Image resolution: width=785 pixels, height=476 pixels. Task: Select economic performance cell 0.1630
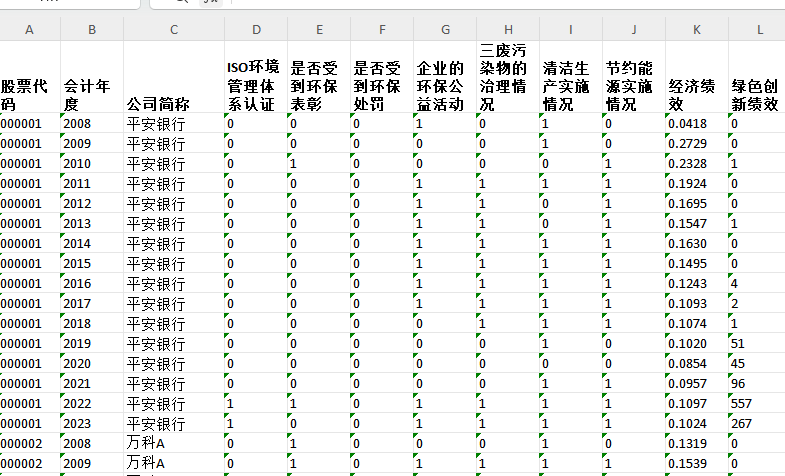697,243
